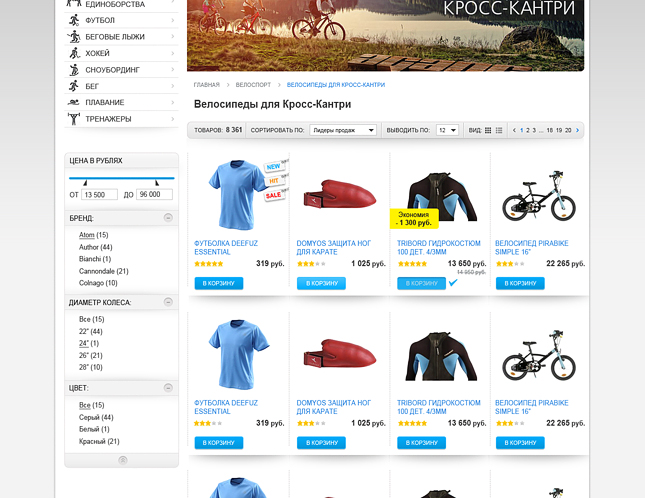Click the NEW tag on the T-shirt
This screenshot has height=498, width=645.
pos(274,167)
